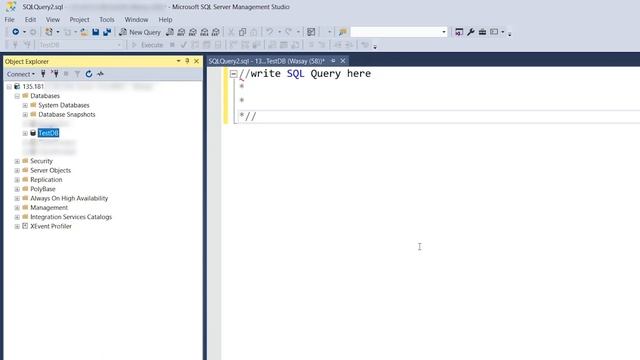The height and width of the screenshot is (360, 640).
Task: Select the XEvent Profiler tree item
Action: (51, 227)
